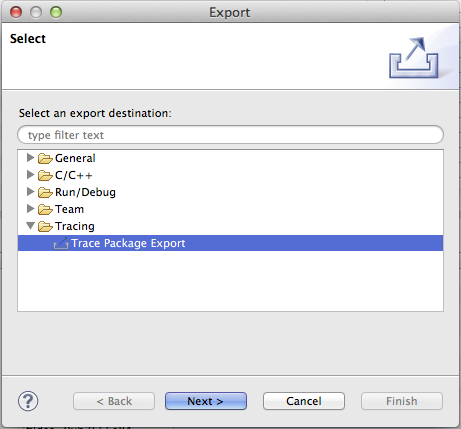Click the Next > button
The height and width of the screenshot is (429, 461).
point(206,401)
